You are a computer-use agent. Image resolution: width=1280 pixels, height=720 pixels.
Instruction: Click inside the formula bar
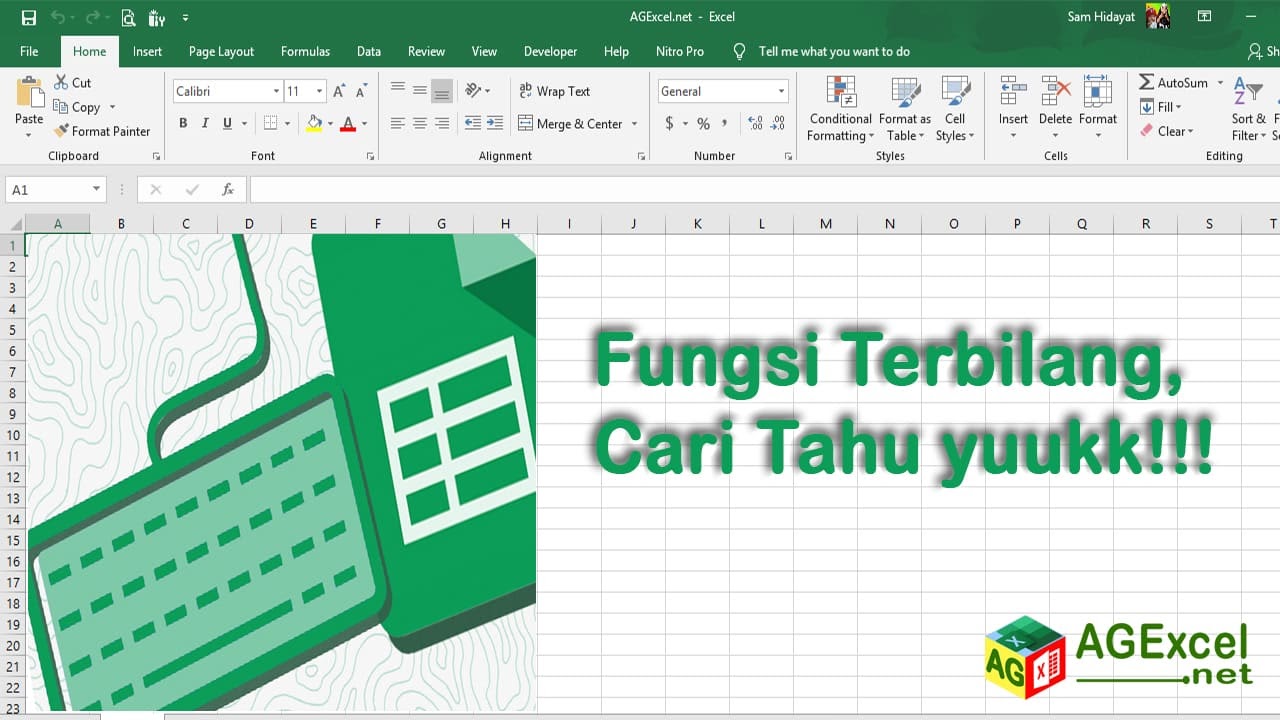tap(765, 189)
